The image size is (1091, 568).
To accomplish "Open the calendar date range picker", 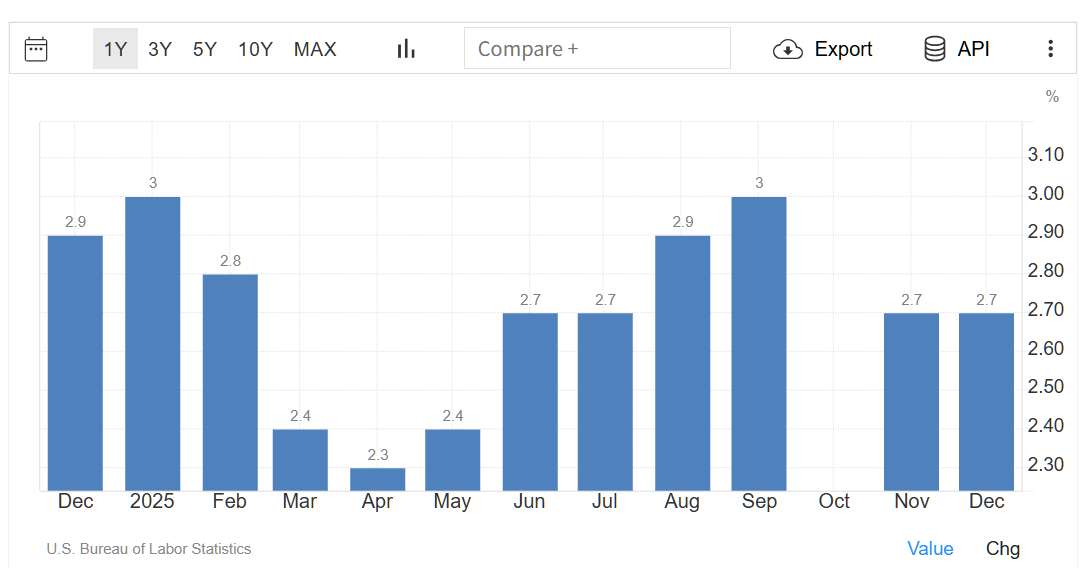I will coord(36,49).
